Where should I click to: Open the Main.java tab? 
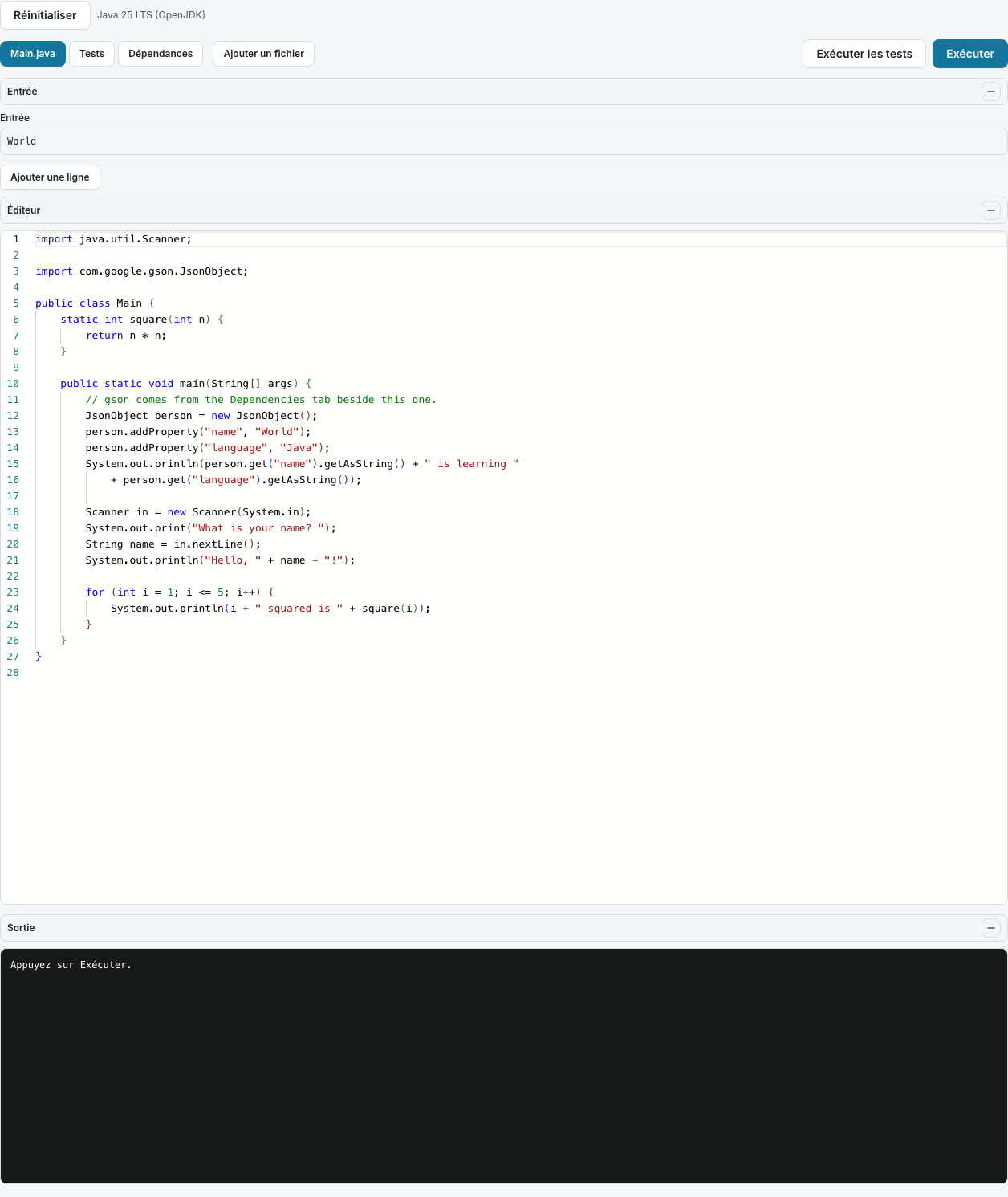33,54
